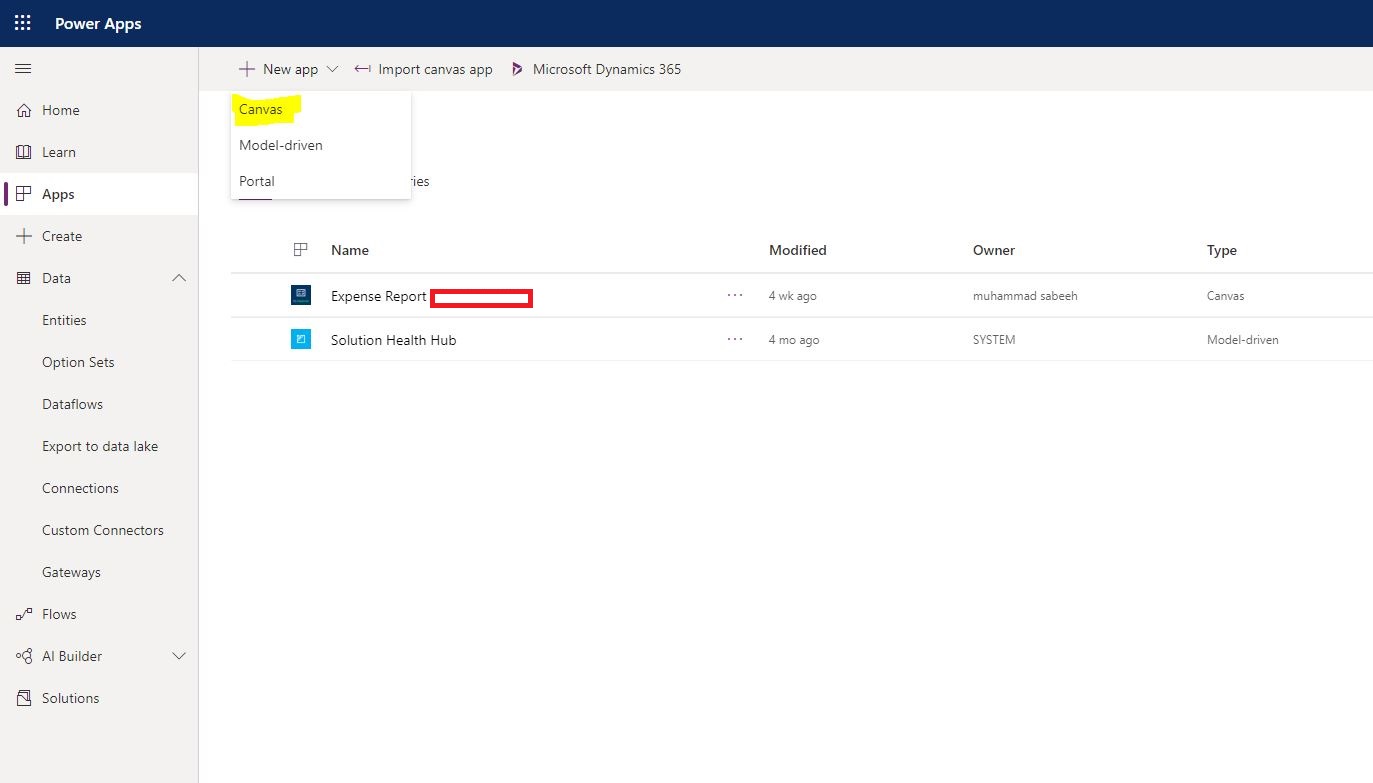The image size is (1373, 783).
Task: Select the Home icon in the sidebar
Action: (x=22, y=110)
